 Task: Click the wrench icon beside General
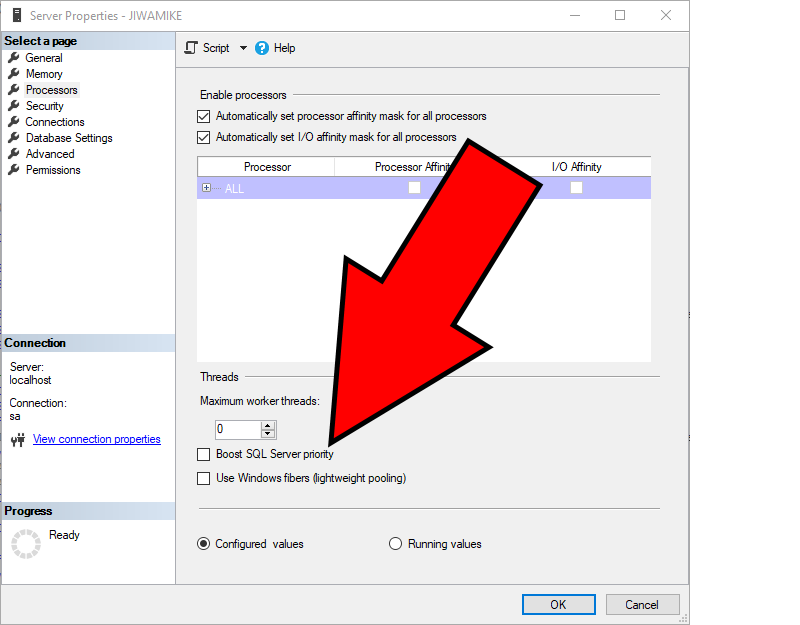coord(14,58)
